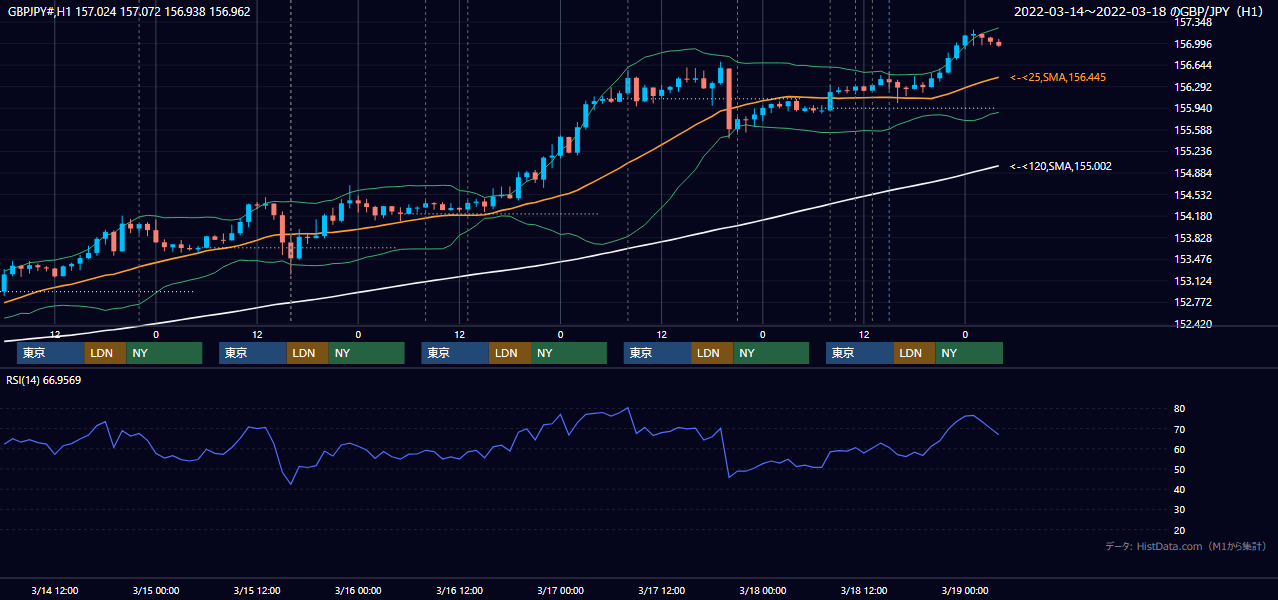Click the 3/16 00:00 time axis label
Viewport: 1278px width, 600px height.
click(x=358, y=590)
